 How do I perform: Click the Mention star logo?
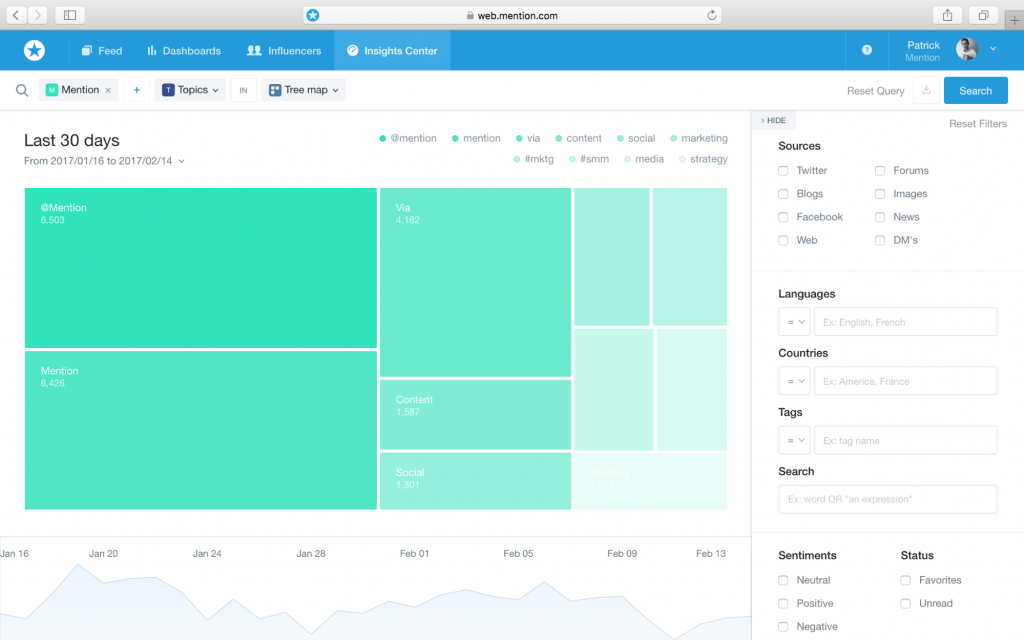(35, 50)
